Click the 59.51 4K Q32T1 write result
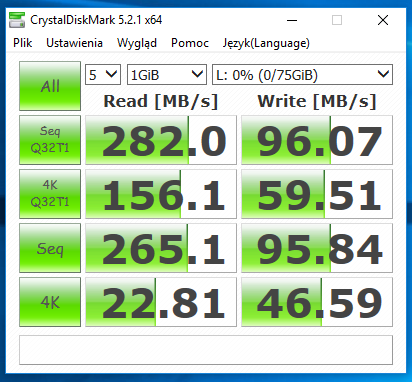Screen dimensions: 412x382 click(317, 194)
